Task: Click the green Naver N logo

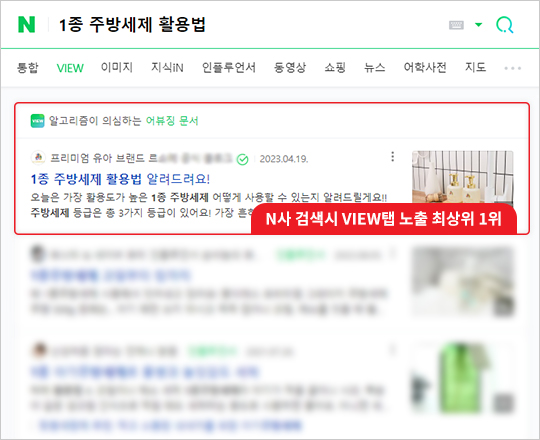Action: pyautogui.click(x=27, y=24)
